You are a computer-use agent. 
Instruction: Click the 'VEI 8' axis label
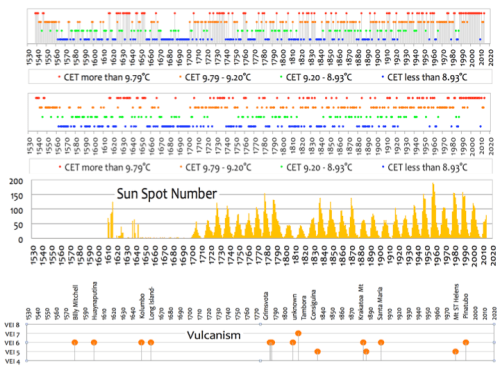12,325
